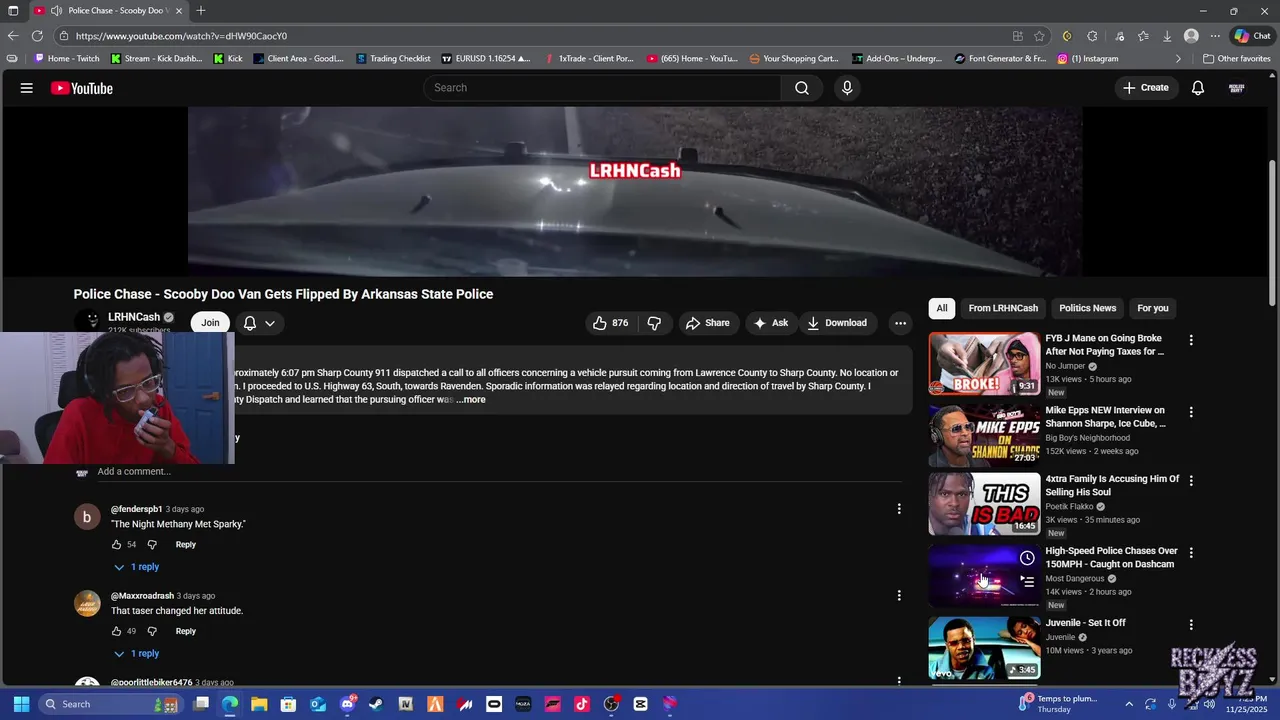This screenshot has width=1280, height=720.
Task: Reply to @fenderspb1 comment
Action: [x=186, y=545]
